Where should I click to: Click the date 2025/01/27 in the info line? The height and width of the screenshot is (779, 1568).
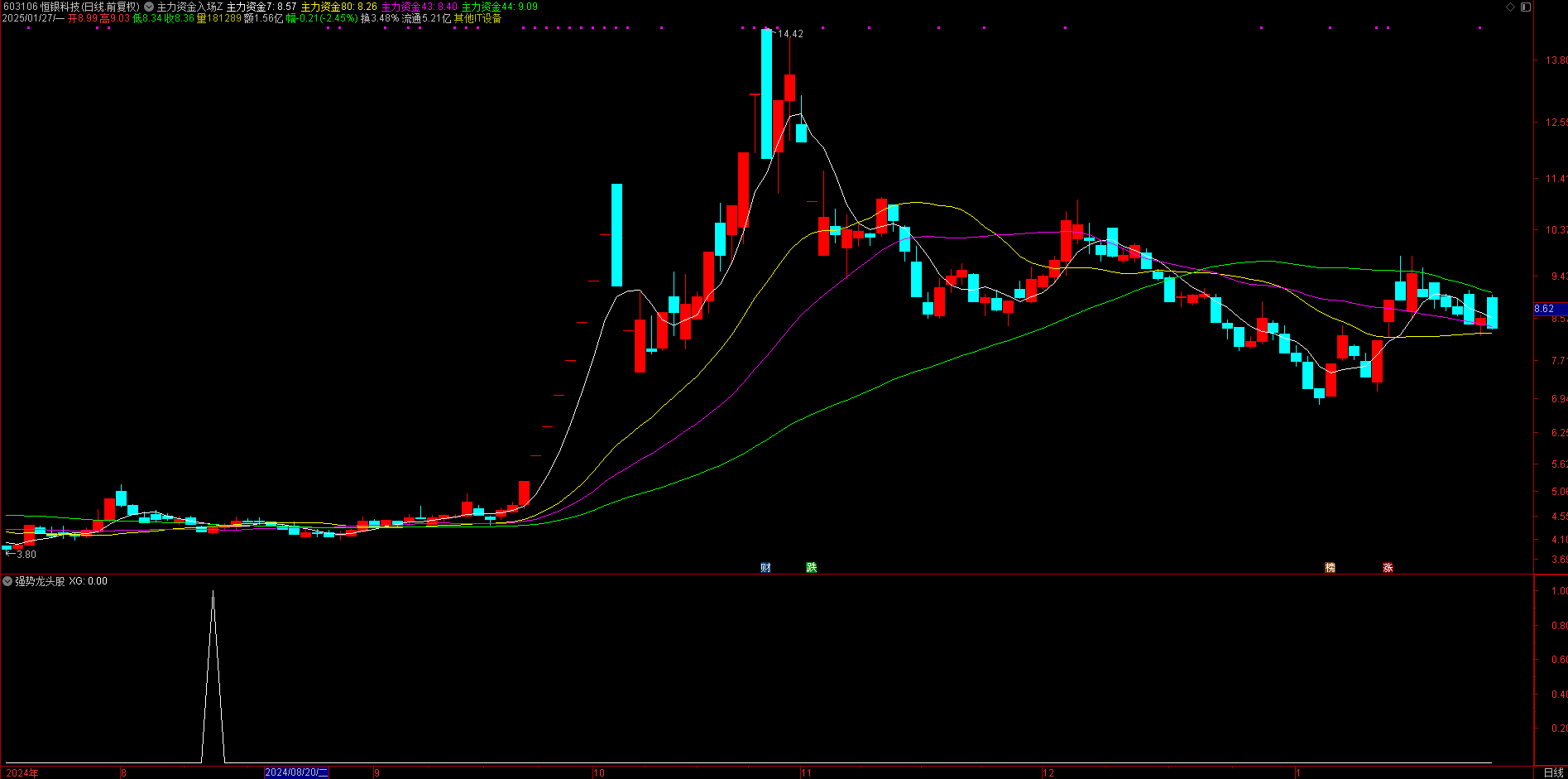click(28, 18)
